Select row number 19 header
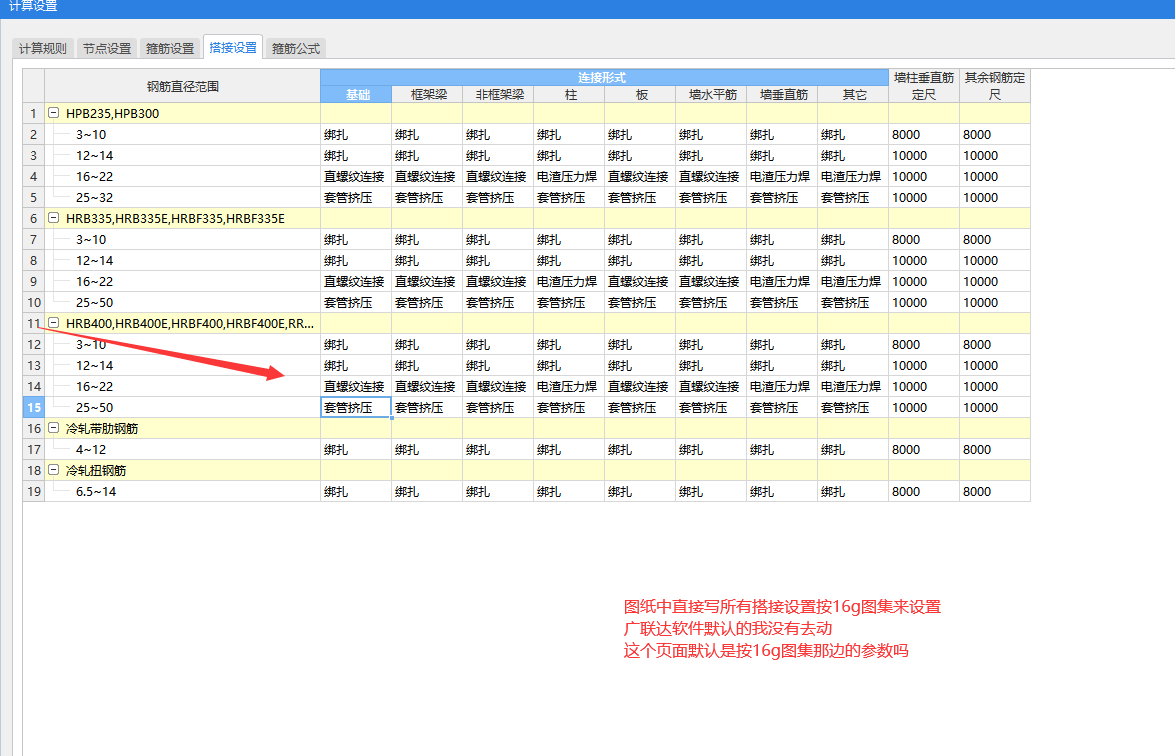 pos(34,492)
